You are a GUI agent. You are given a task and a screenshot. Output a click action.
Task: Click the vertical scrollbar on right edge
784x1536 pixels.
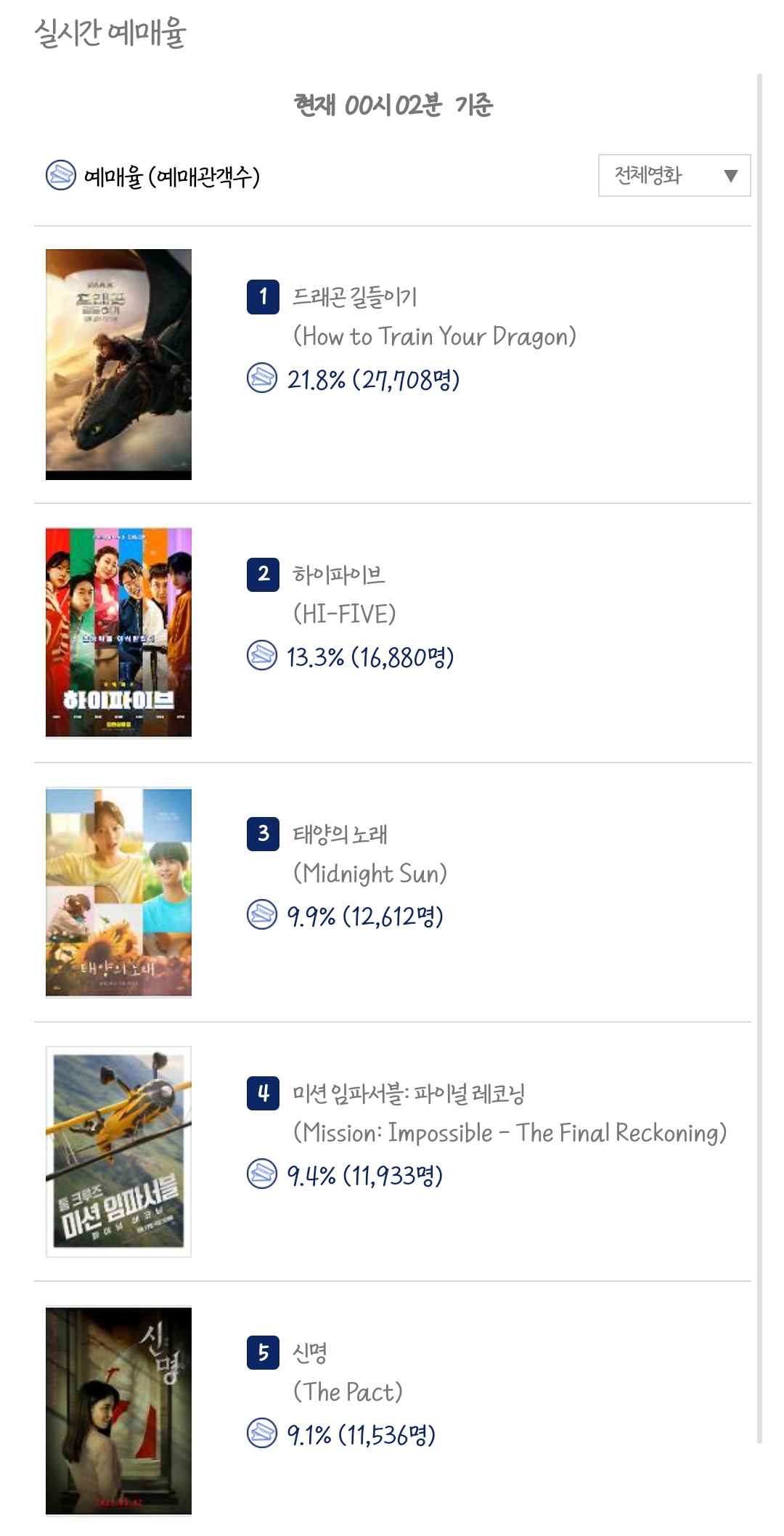pyautogui.click(x=759, y=758)
